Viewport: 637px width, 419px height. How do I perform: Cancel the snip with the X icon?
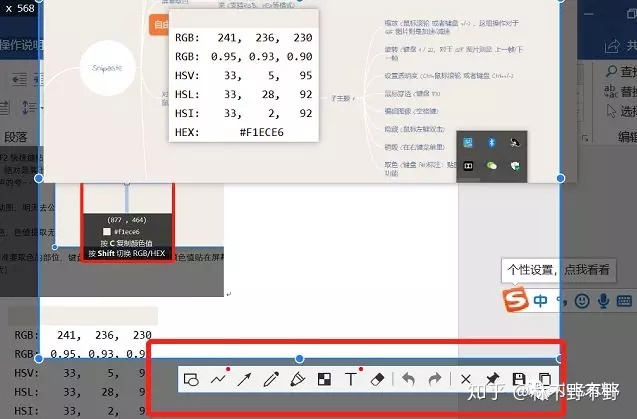click(x=466, y=380)
